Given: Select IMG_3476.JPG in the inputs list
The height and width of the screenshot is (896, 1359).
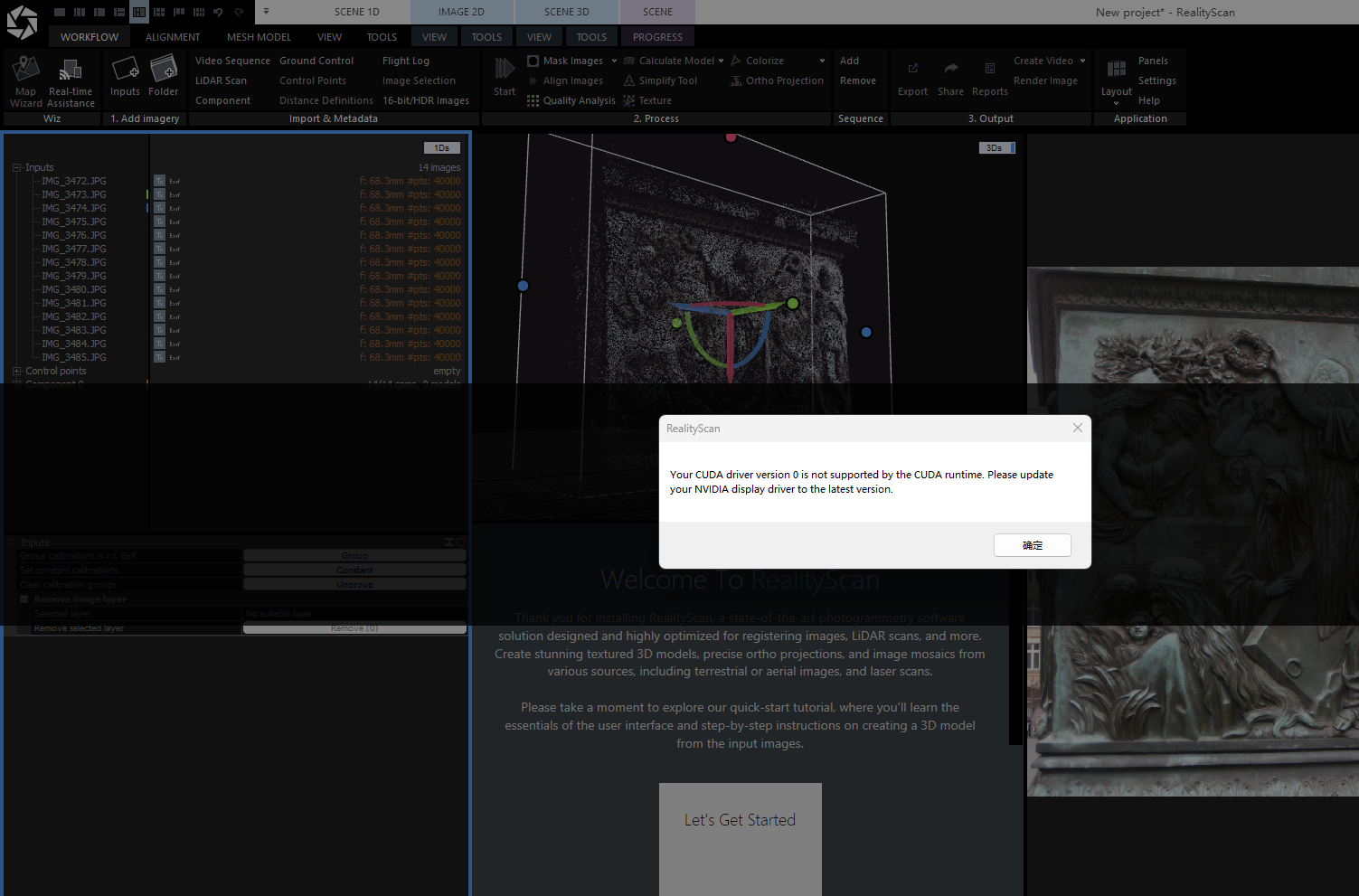Looking at the screenshot, I should (x=74, y=235).
